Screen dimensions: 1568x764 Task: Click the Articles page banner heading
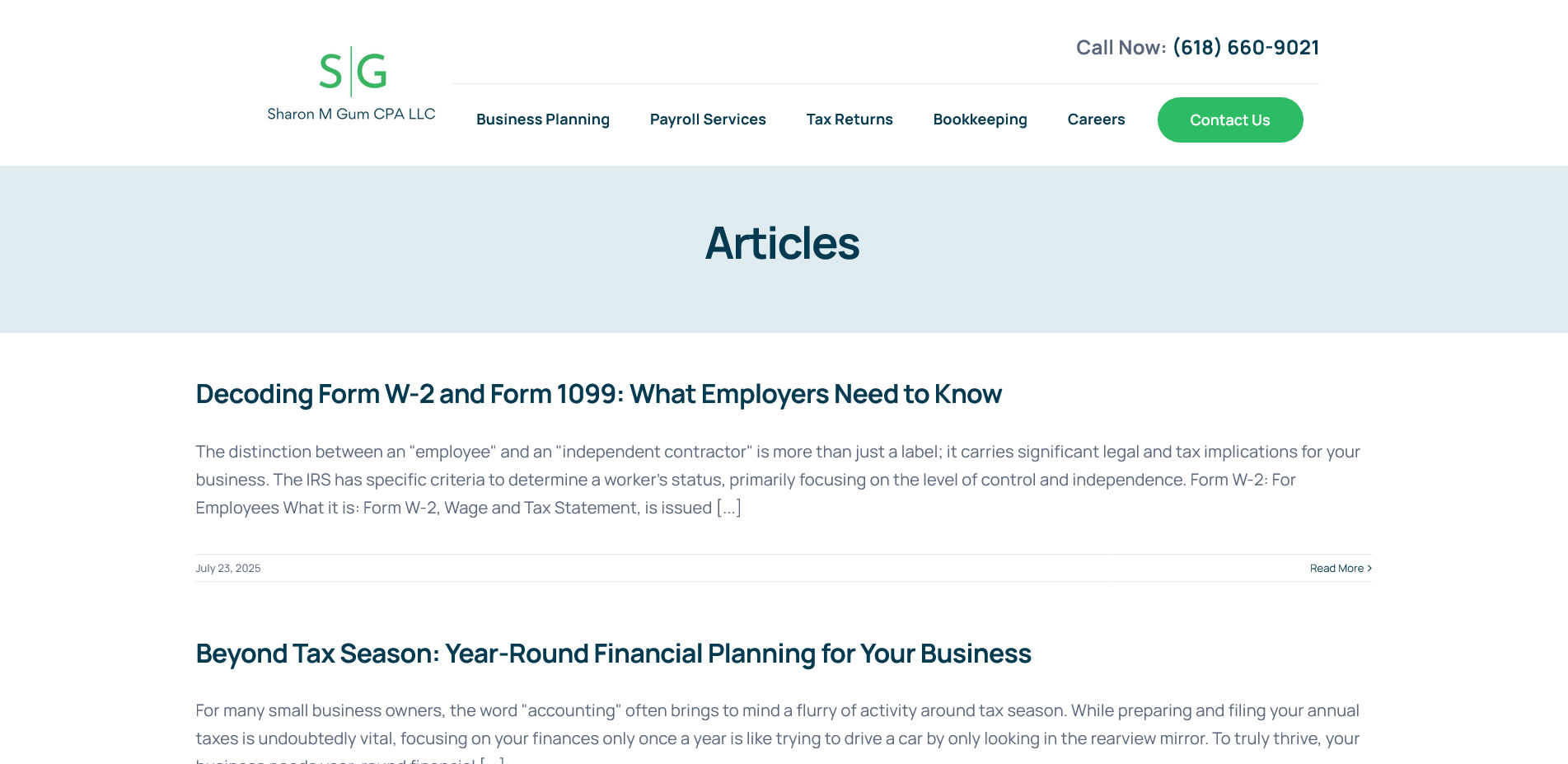tap(783, 242)
